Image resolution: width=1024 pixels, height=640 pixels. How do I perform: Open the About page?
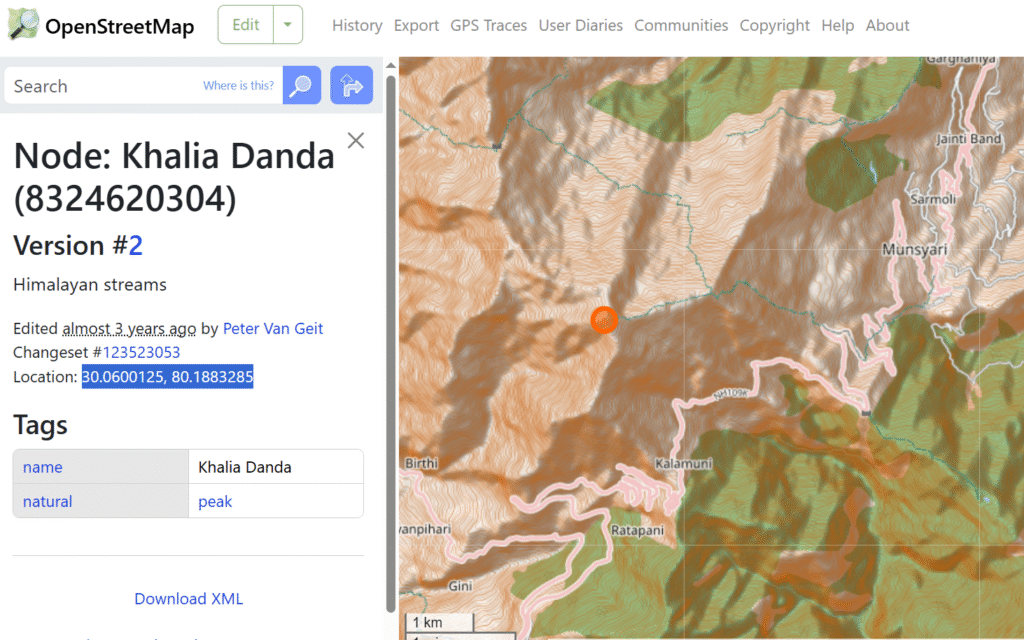click(888, 25)
